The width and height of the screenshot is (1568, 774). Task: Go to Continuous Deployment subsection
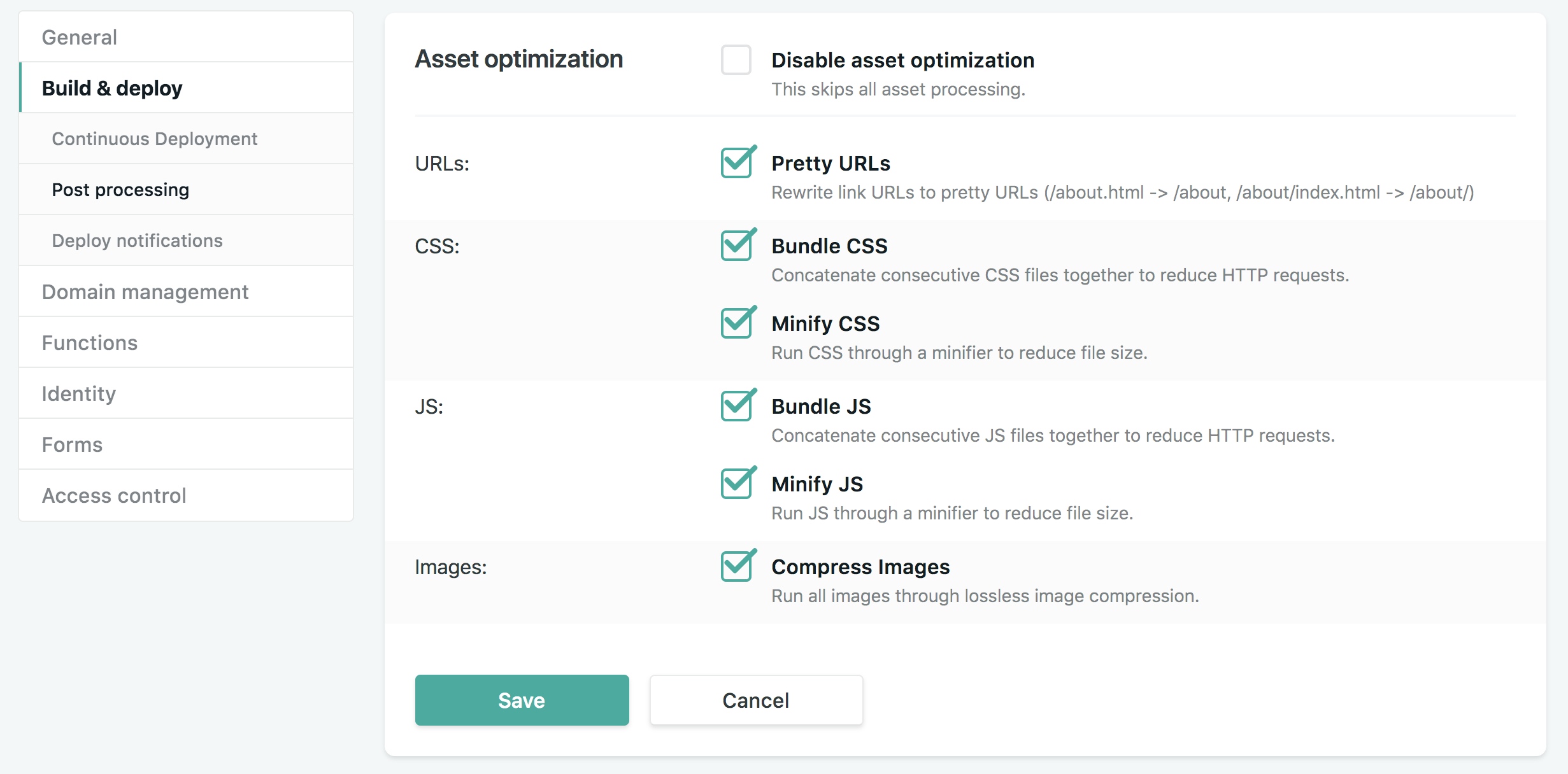tap(155, 139)
